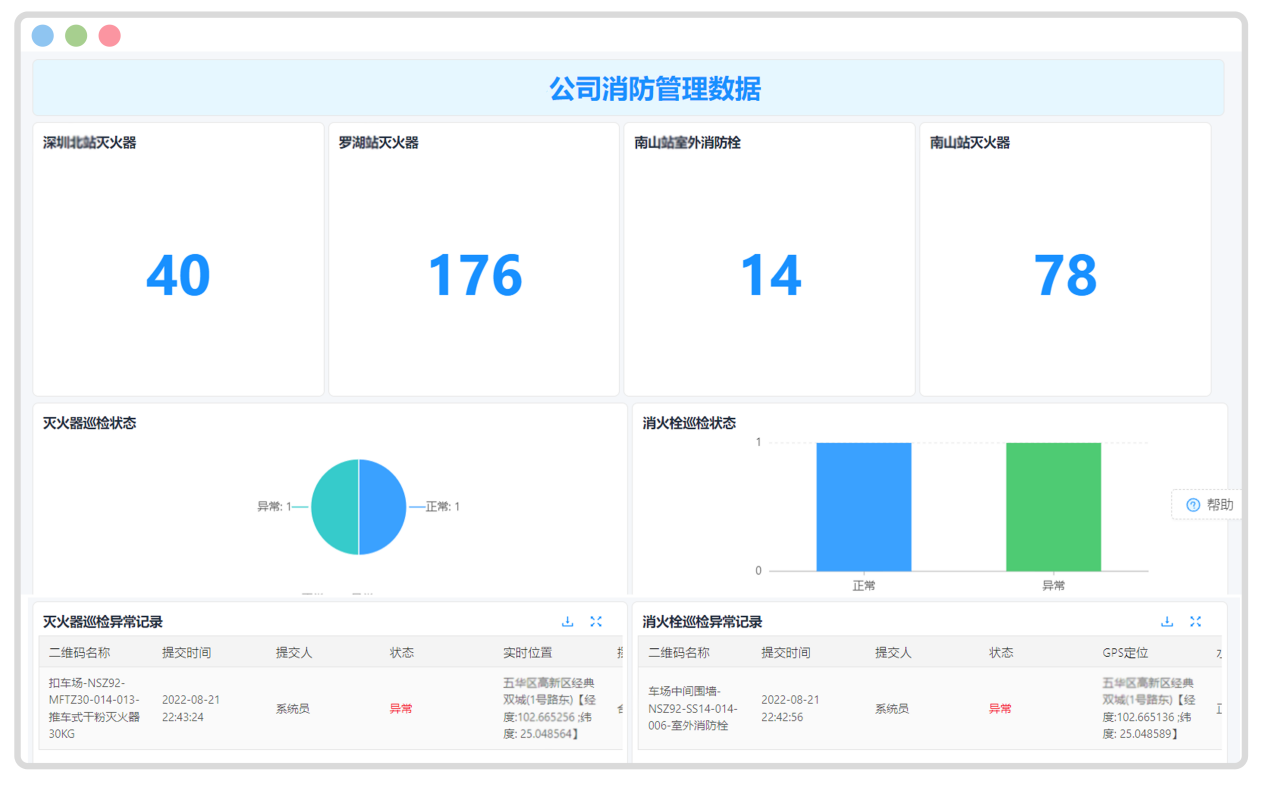
Task: Click the green traffic light window button
Action: pyautogui.click(x=75, y=34)
